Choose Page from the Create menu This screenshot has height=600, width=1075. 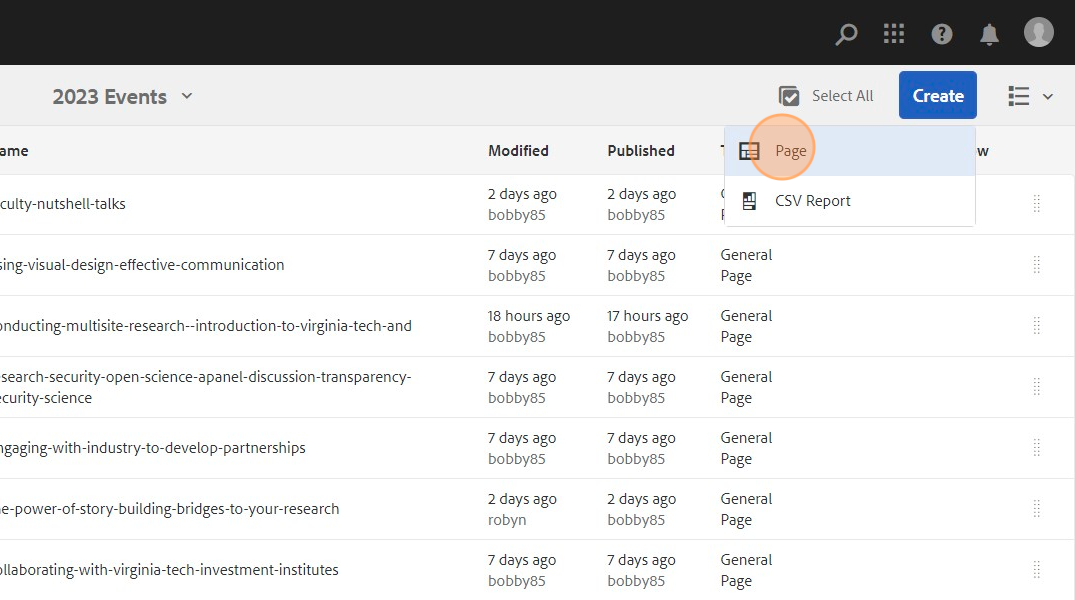pos(849,151)
